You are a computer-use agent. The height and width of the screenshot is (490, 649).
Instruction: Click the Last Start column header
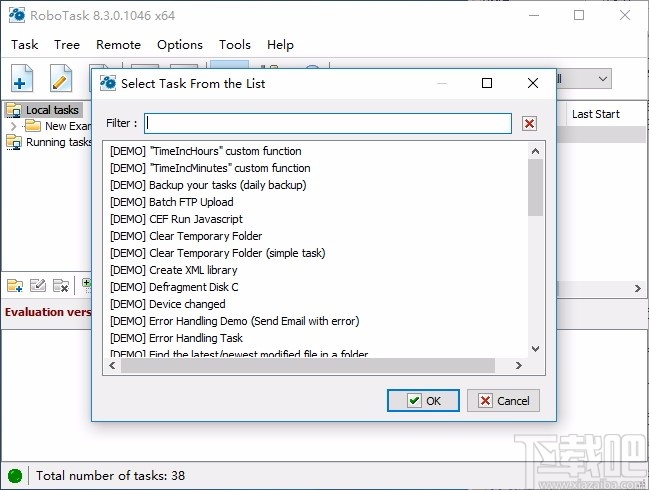pyautogui.click(x=596, y=114)
